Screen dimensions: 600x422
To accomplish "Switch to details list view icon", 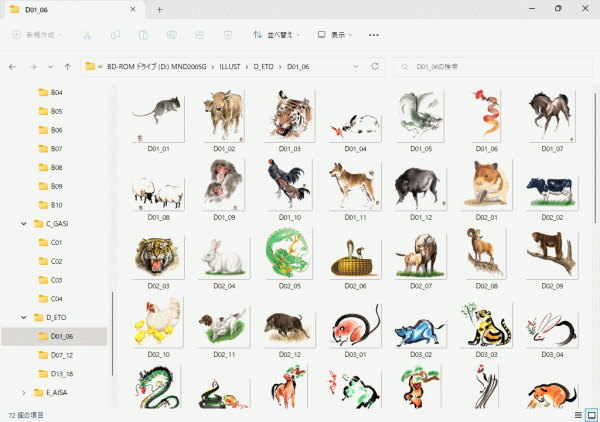I will [578, 415].
